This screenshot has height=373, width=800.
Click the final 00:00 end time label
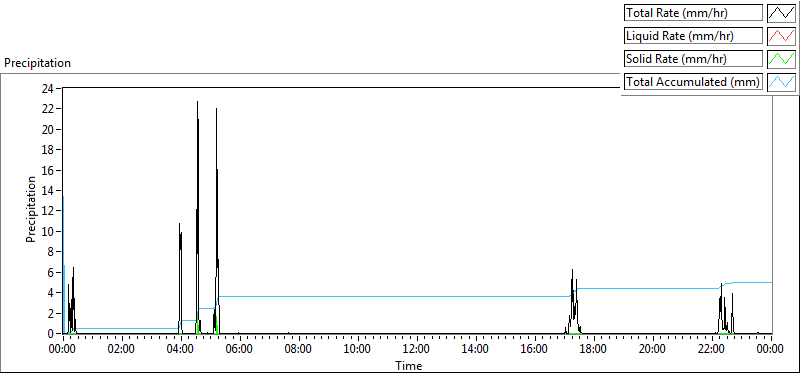pos(770,350)
